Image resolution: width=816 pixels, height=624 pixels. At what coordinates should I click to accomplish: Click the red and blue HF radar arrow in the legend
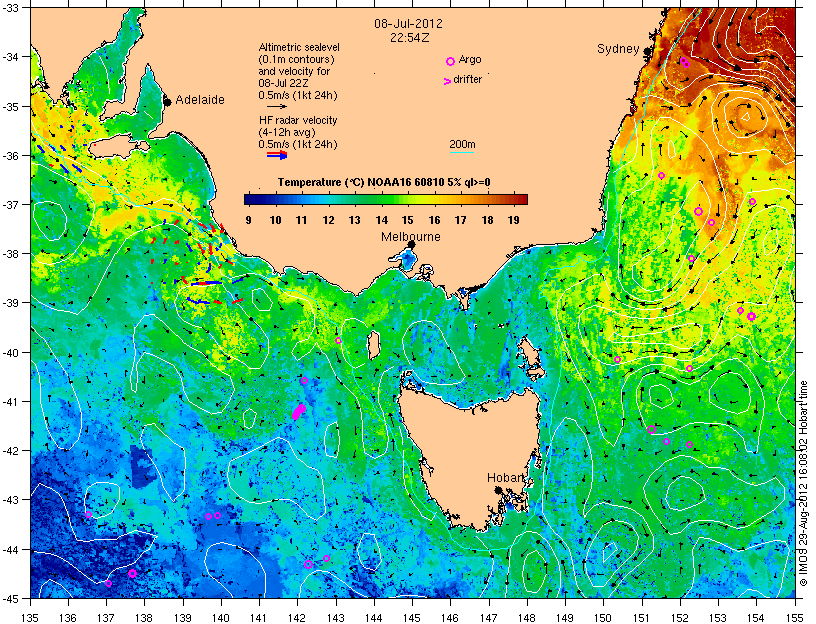(x=277, y=155)
